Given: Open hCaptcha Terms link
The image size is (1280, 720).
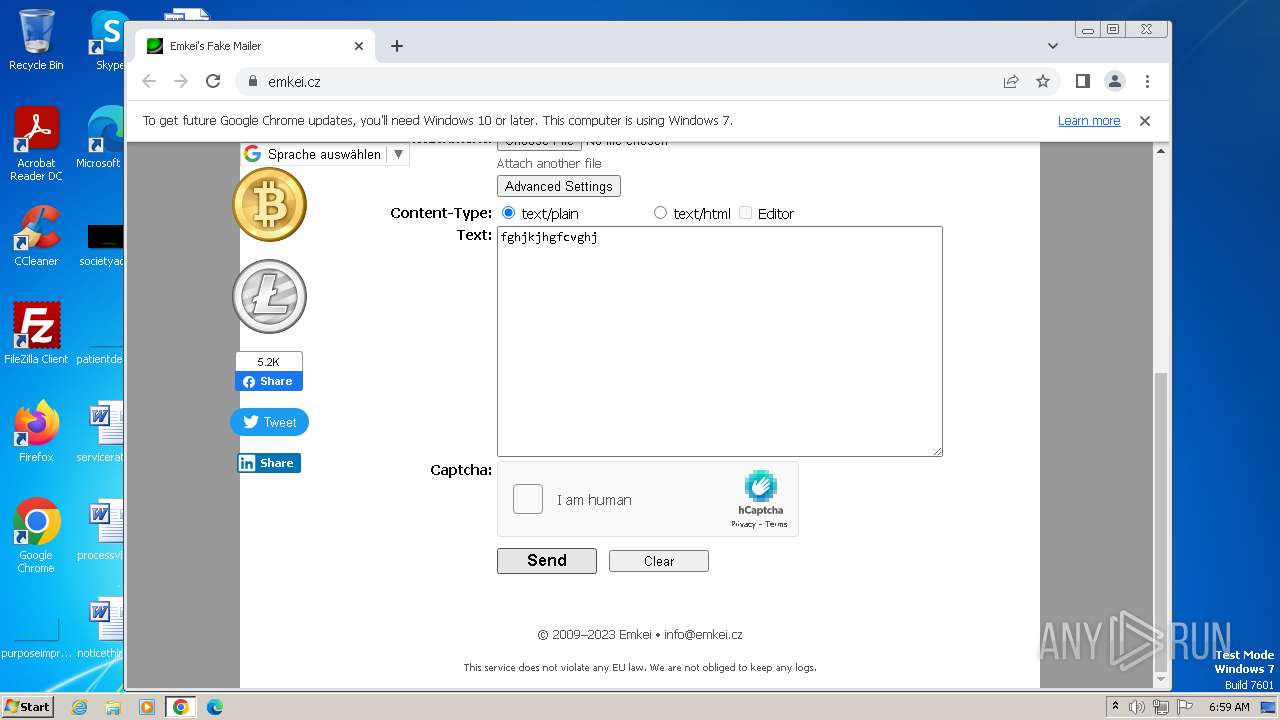Looking at the screenshot, I should click(x=777, y=524).
